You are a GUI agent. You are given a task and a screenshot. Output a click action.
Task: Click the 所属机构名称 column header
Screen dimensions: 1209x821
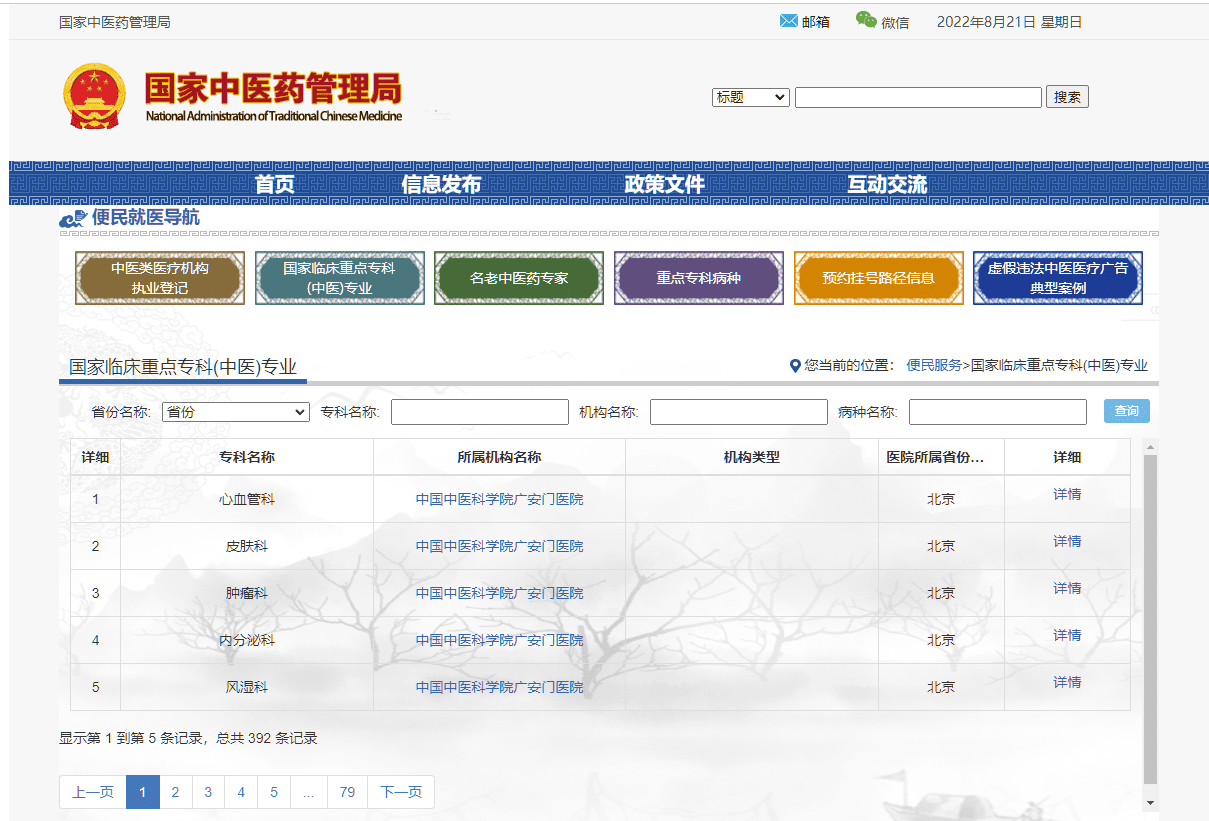499,457
